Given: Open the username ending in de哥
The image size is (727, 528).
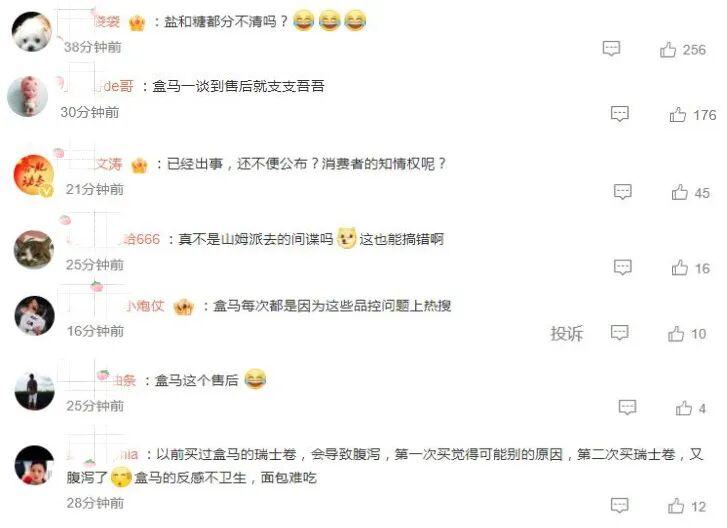Looking at the screenshot, I should point(114,86).
